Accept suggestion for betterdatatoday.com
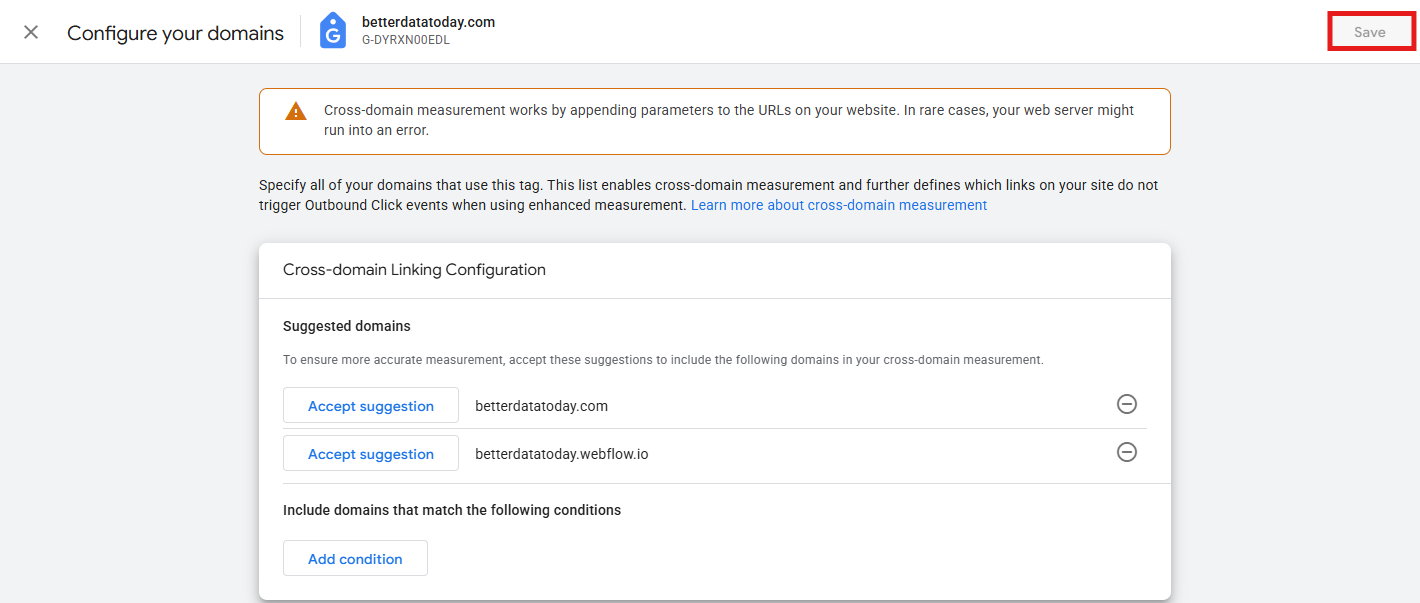Viewport: 1420px width, 603px height. [x=371, y=405]
